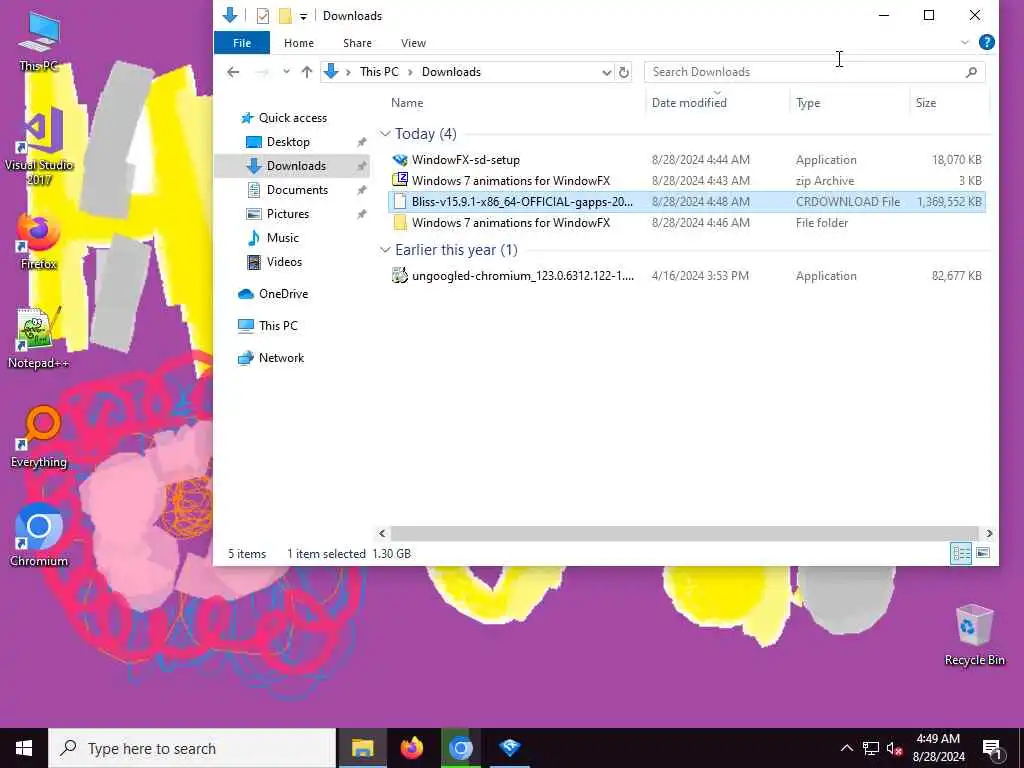Viewport: 1024px width, 768px height.
Task: Open File Explorer from taskbar
Action: (x=362, y=748)
